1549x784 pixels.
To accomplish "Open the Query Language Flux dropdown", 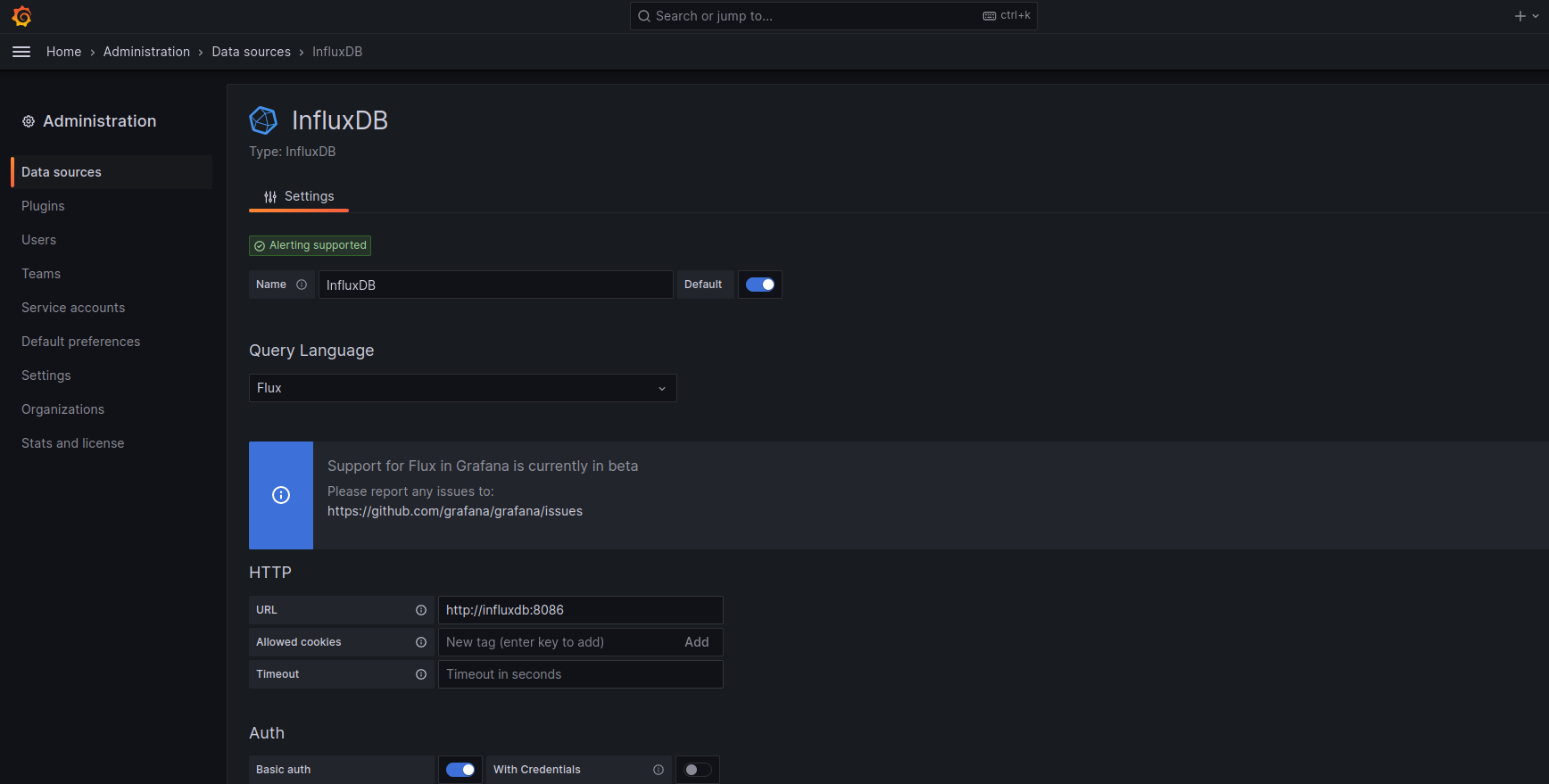I will point(462,388).
